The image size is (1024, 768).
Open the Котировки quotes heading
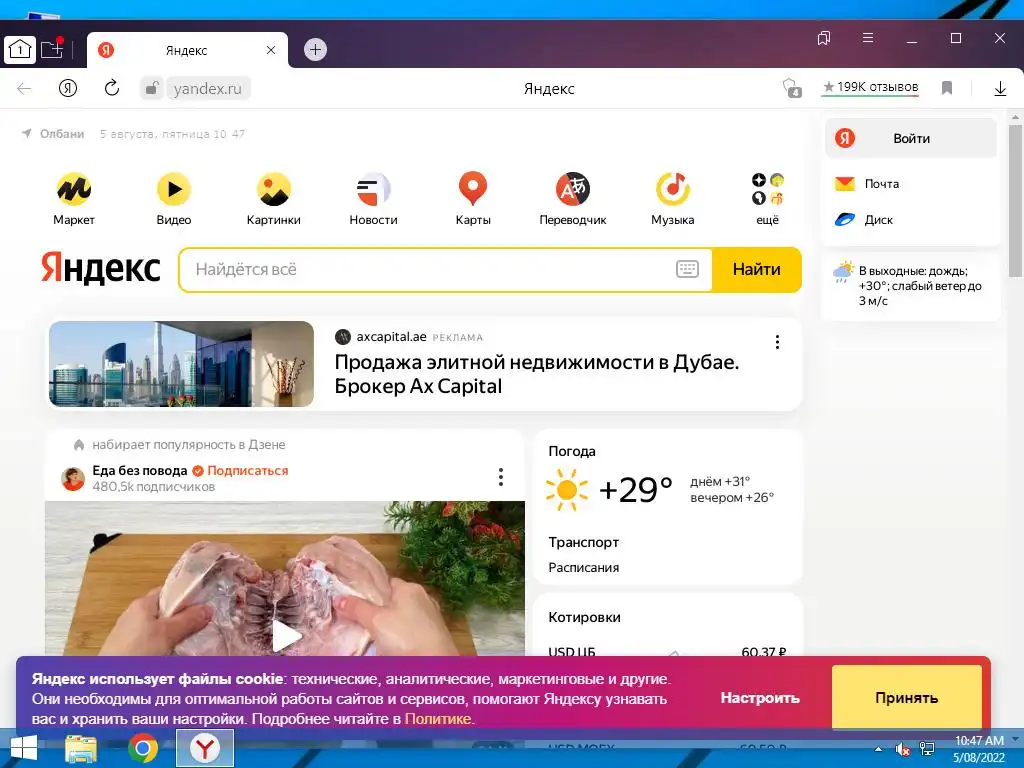click(x=584, y=617)
